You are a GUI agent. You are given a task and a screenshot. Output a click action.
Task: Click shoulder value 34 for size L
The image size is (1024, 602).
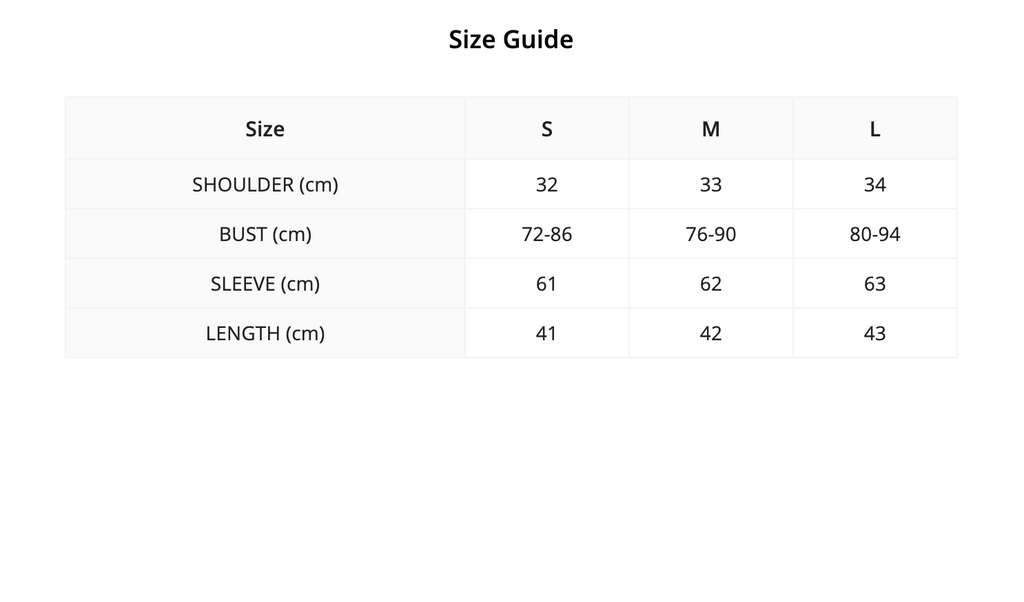(x=875, y=185)
